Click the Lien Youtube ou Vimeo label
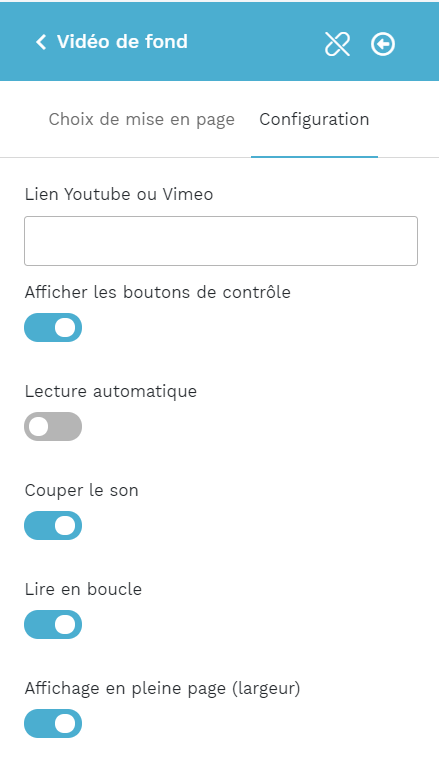 coord(119,194)
